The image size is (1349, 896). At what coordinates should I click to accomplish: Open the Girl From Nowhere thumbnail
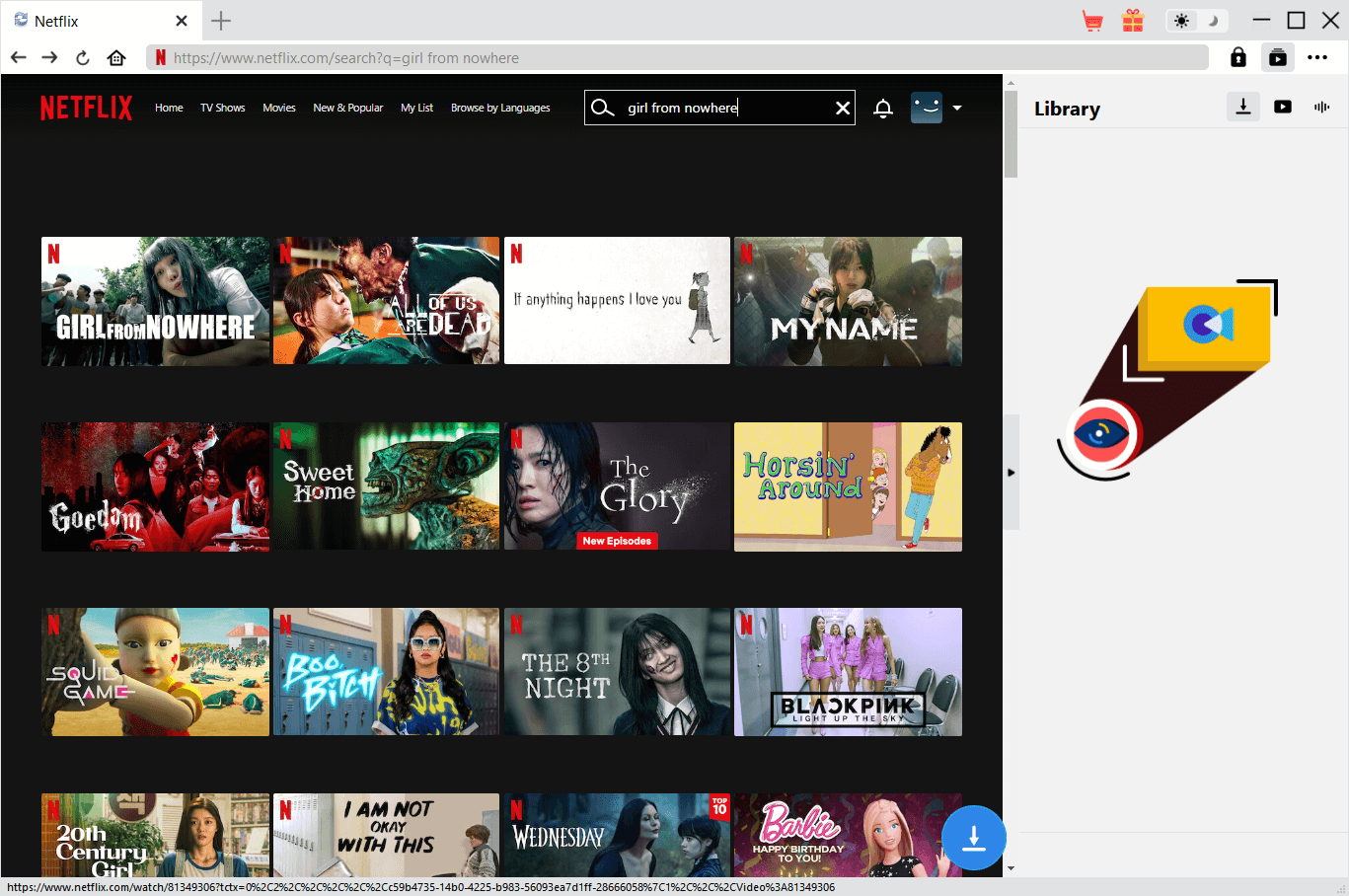pyautogui.click(x=155, y=301)
